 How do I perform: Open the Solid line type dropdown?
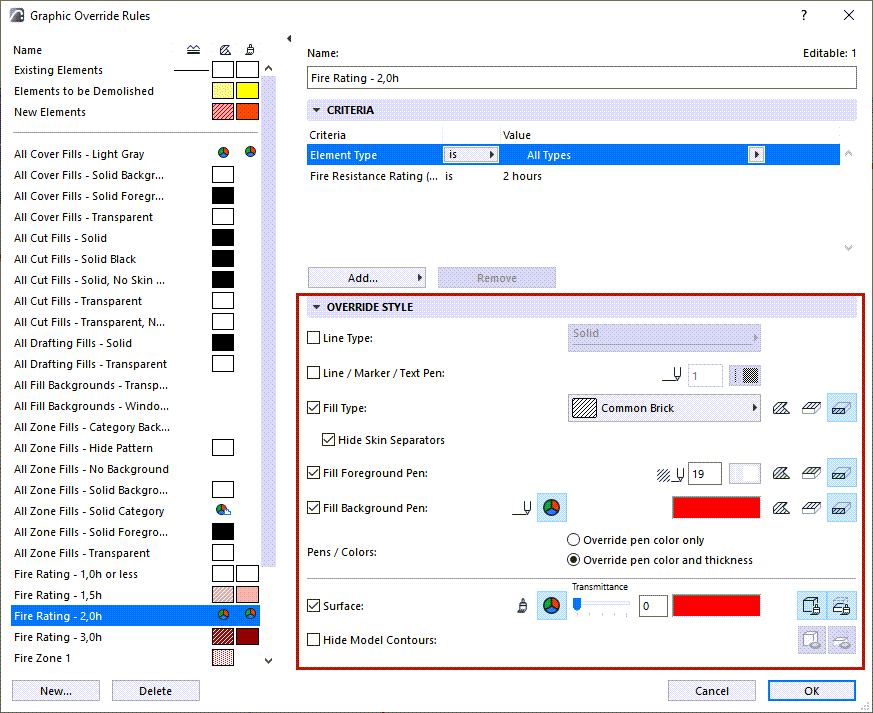tap(664, 337)
